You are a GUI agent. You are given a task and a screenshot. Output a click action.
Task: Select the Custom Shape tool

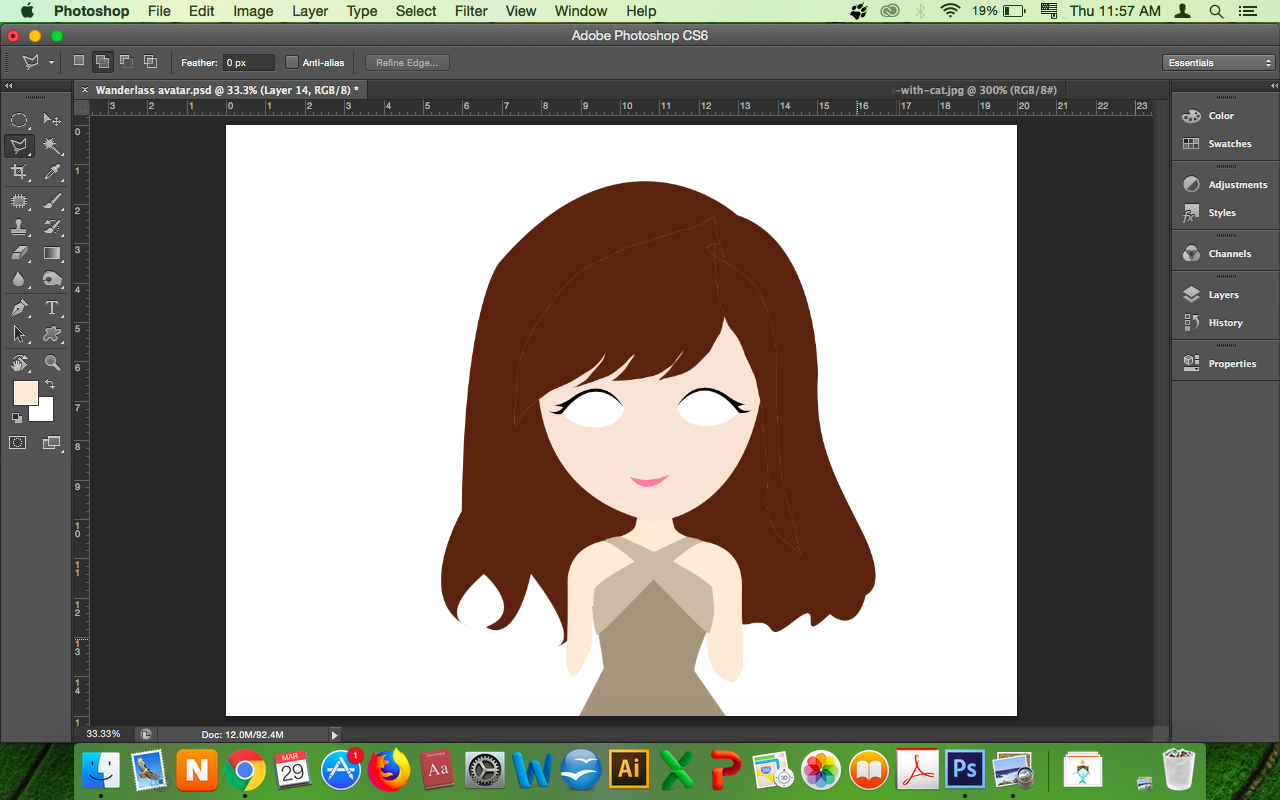coord(53,334)
